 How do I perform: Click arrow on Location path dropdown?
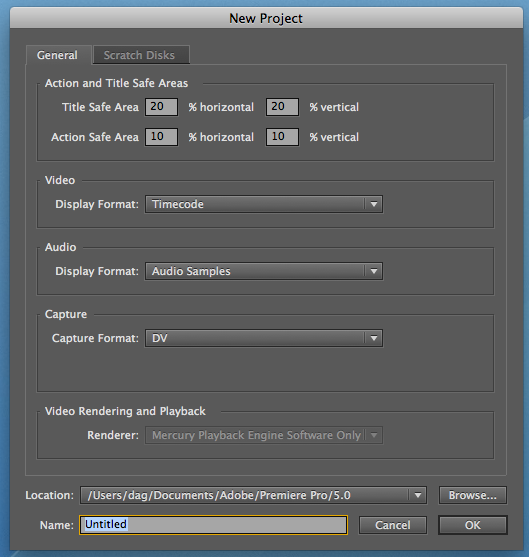click(x=418, y=495)
